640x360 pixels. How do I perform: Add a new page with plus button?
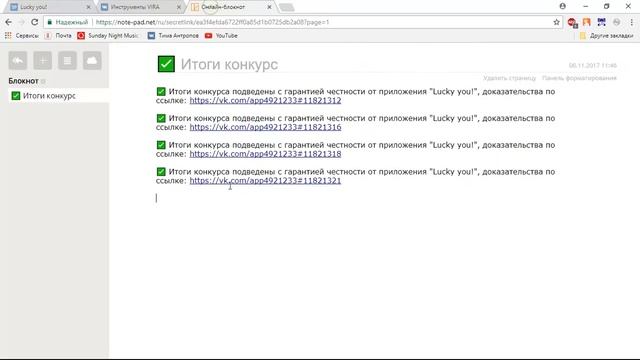click(x=42, y=61)
